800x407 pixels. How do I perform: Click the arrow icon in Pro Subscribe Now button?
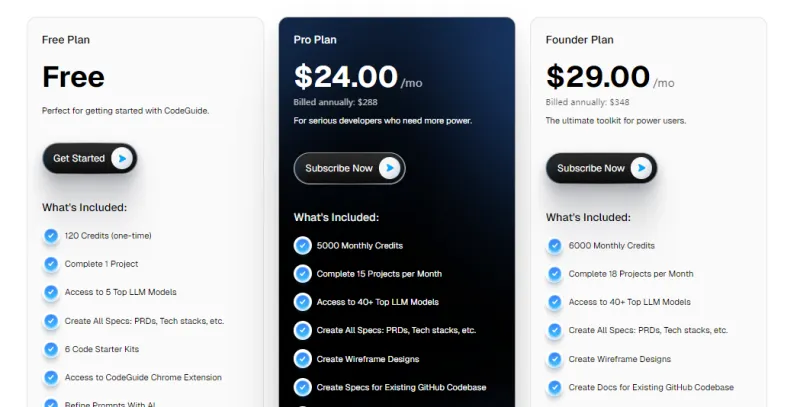pos(389,168)
